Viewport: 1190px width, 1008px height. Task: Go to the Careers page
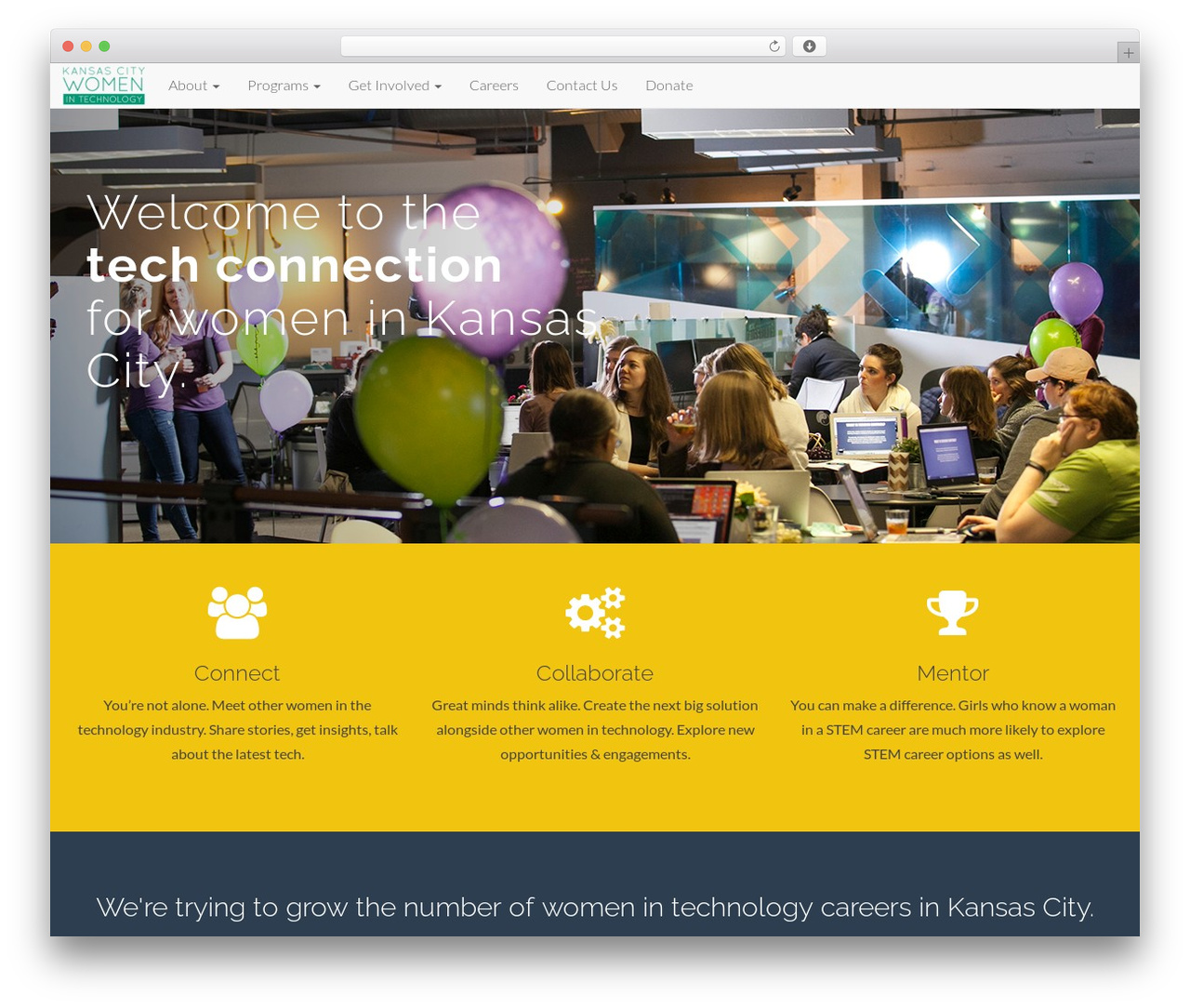point(494,86)
